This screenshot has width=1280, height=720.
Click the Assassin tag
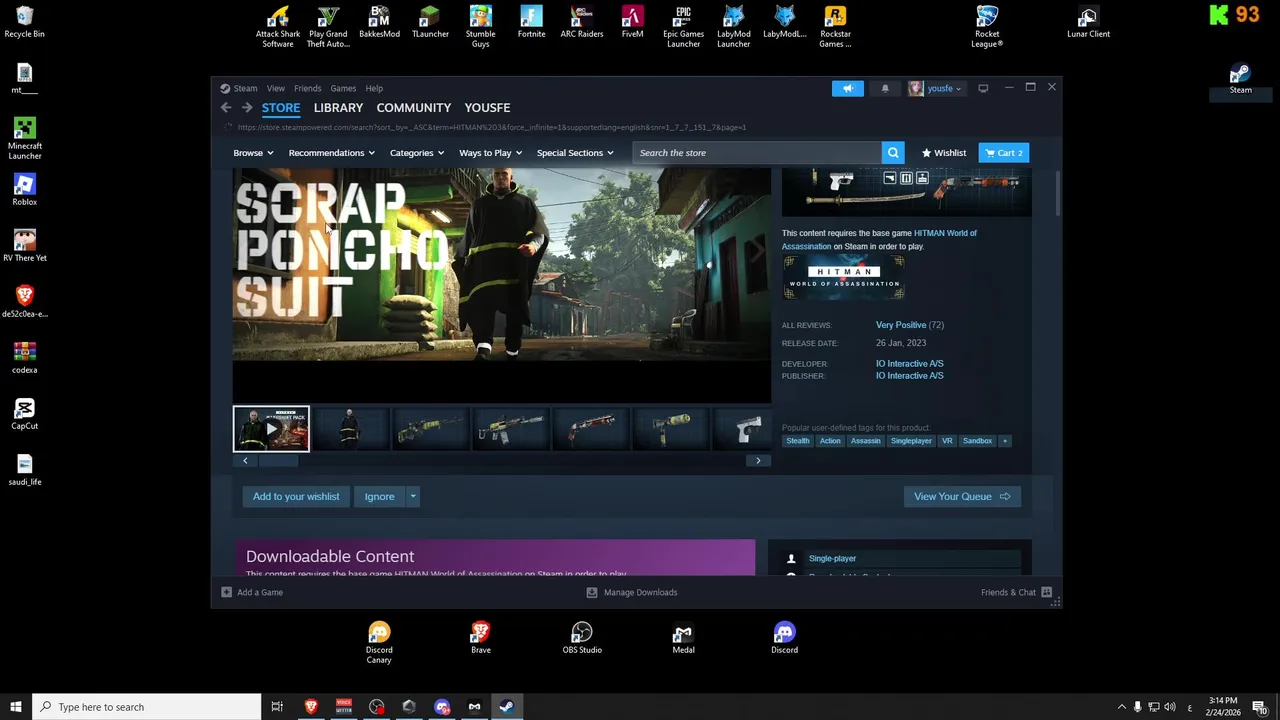[x=866, y=441]
